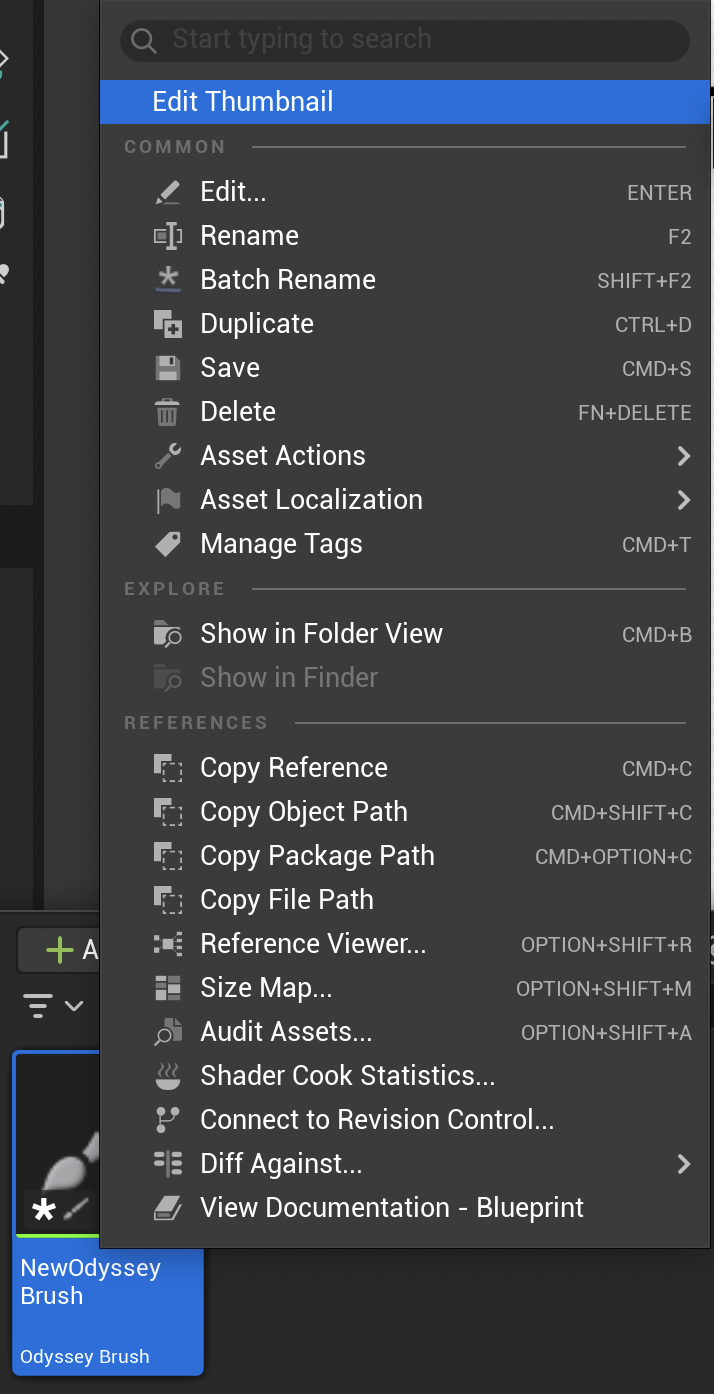Select Show in Folder View
714x1394 pixels.
(x=321, y=634)
